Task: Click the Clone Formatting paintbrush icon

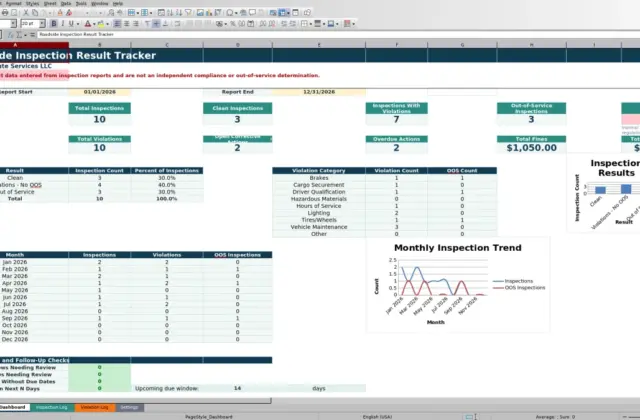Action: pyautogui.click(x=60, y=13)
